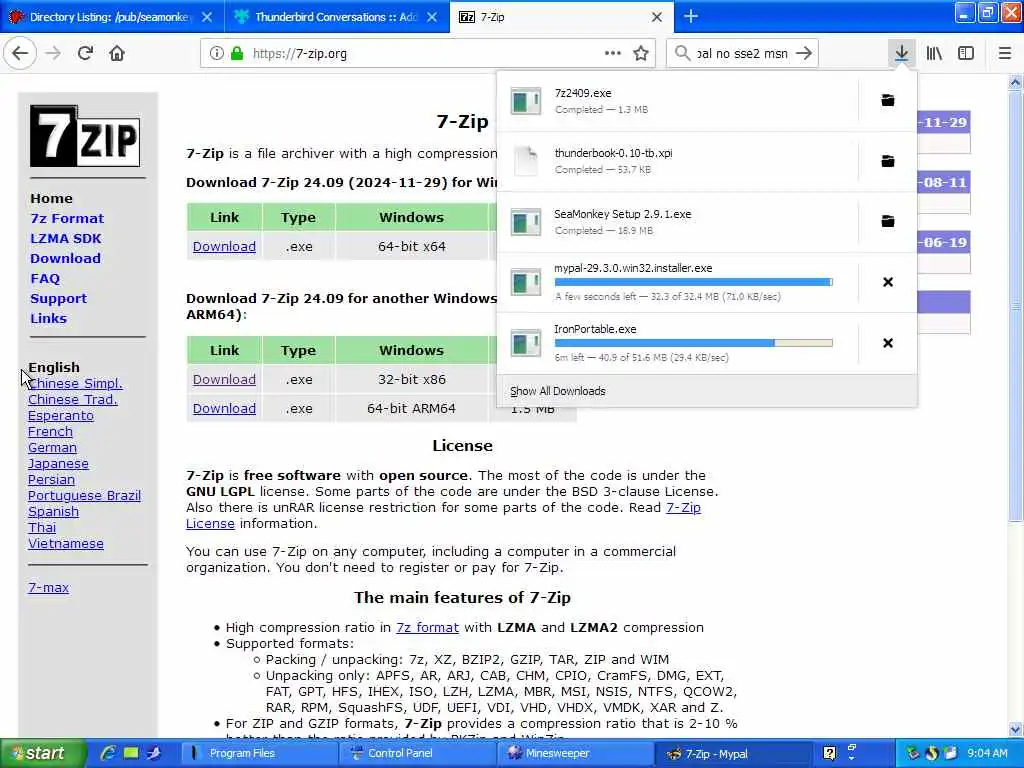Show site information icon in address bar
Image resolution: width=1024 pixels, height=768 pixels.
point(216,54)
